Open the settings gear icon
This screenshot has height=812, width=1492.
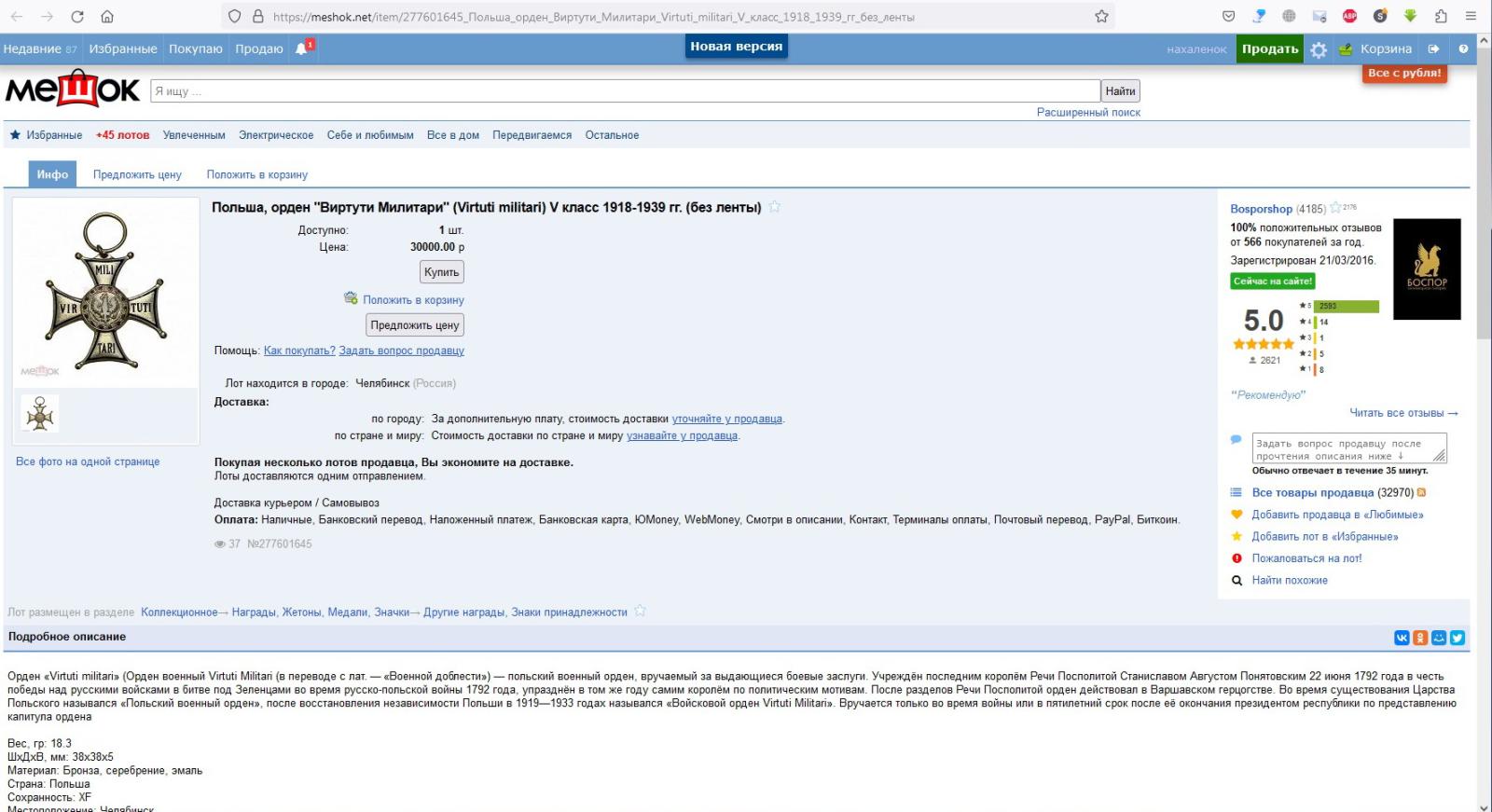click(1318, 50)
